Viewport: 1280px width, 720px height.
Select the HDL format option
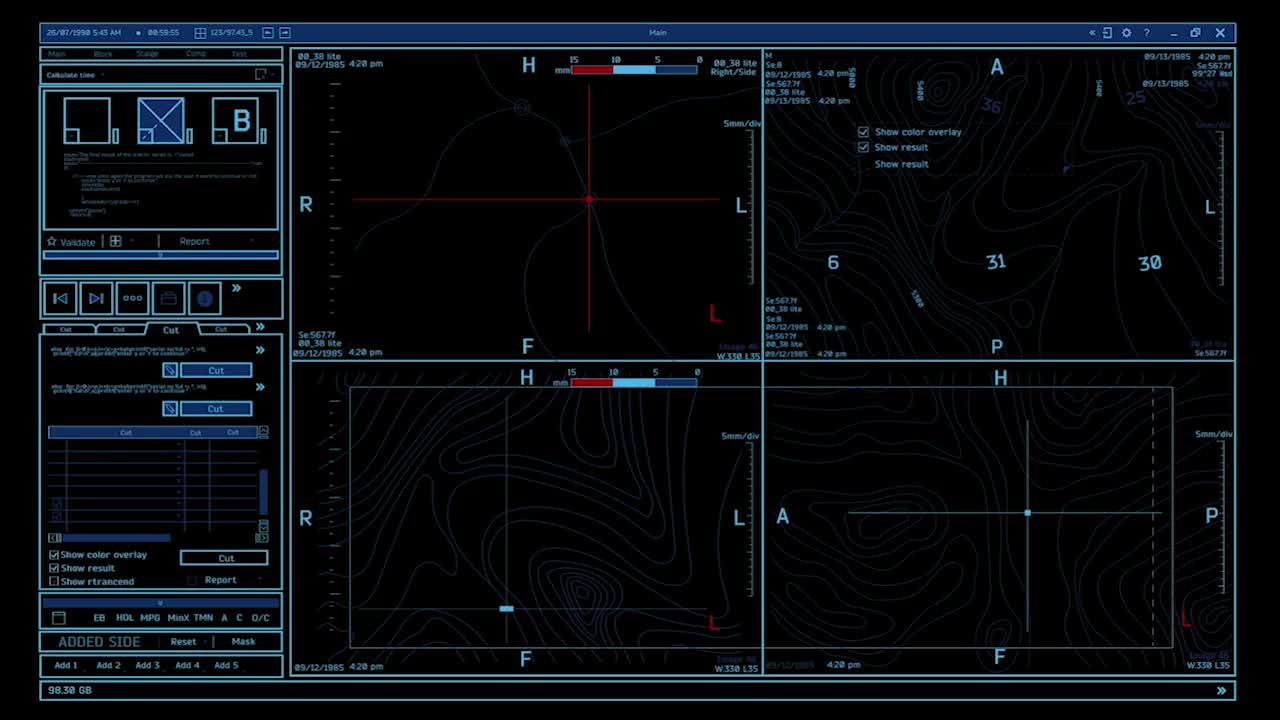(125, 618)
